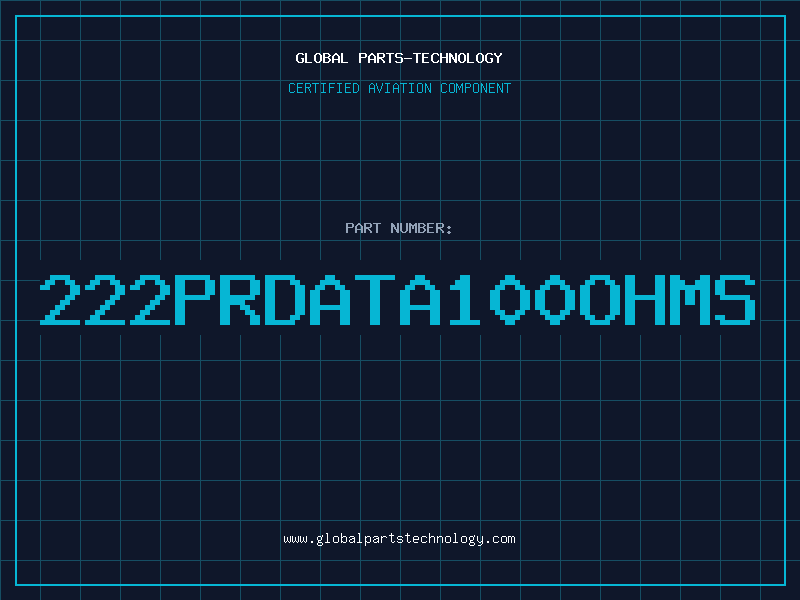800x600 pixels.
Task: Select the letter M in the part number
Action: [690, 299]
